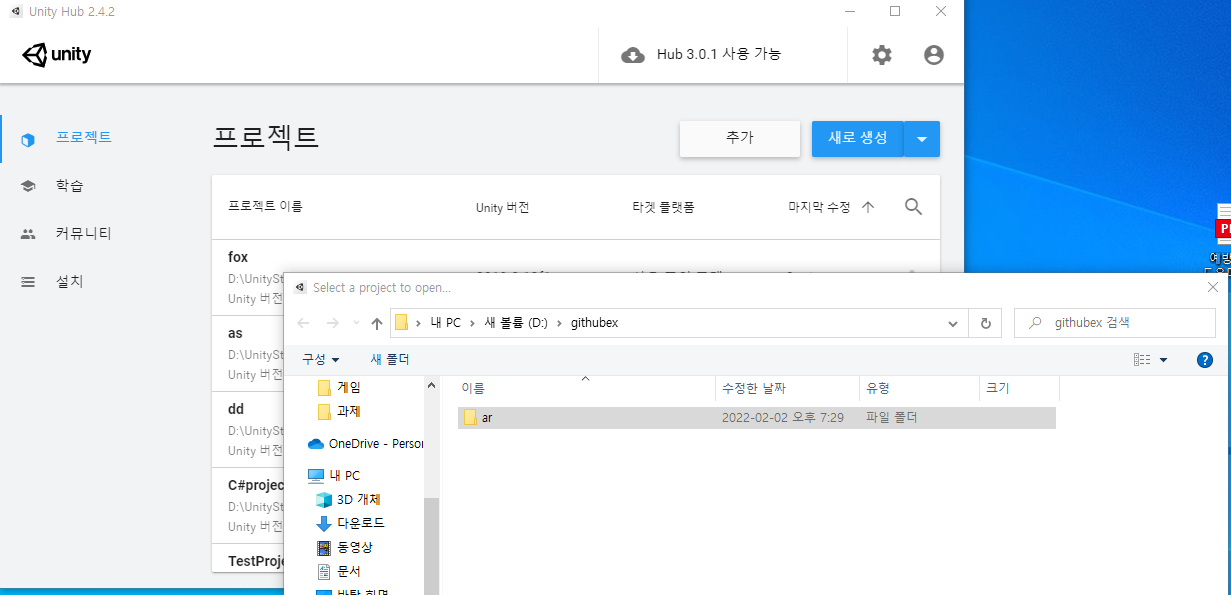This screenshot has width=1231, height=595.
Task: Click the Hub 3.0.1 사용 가능 notice
Action: coord(719,55)
